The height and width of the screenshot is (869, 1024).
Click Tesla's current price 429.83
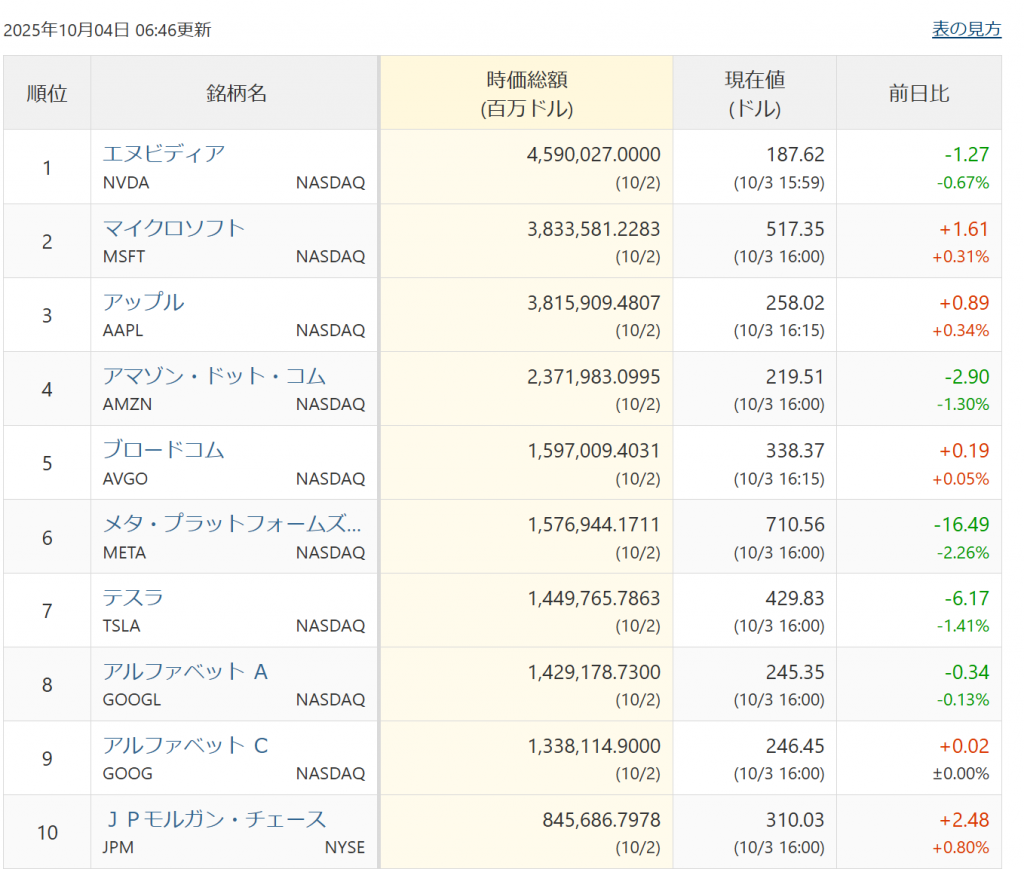pos(794,599)
